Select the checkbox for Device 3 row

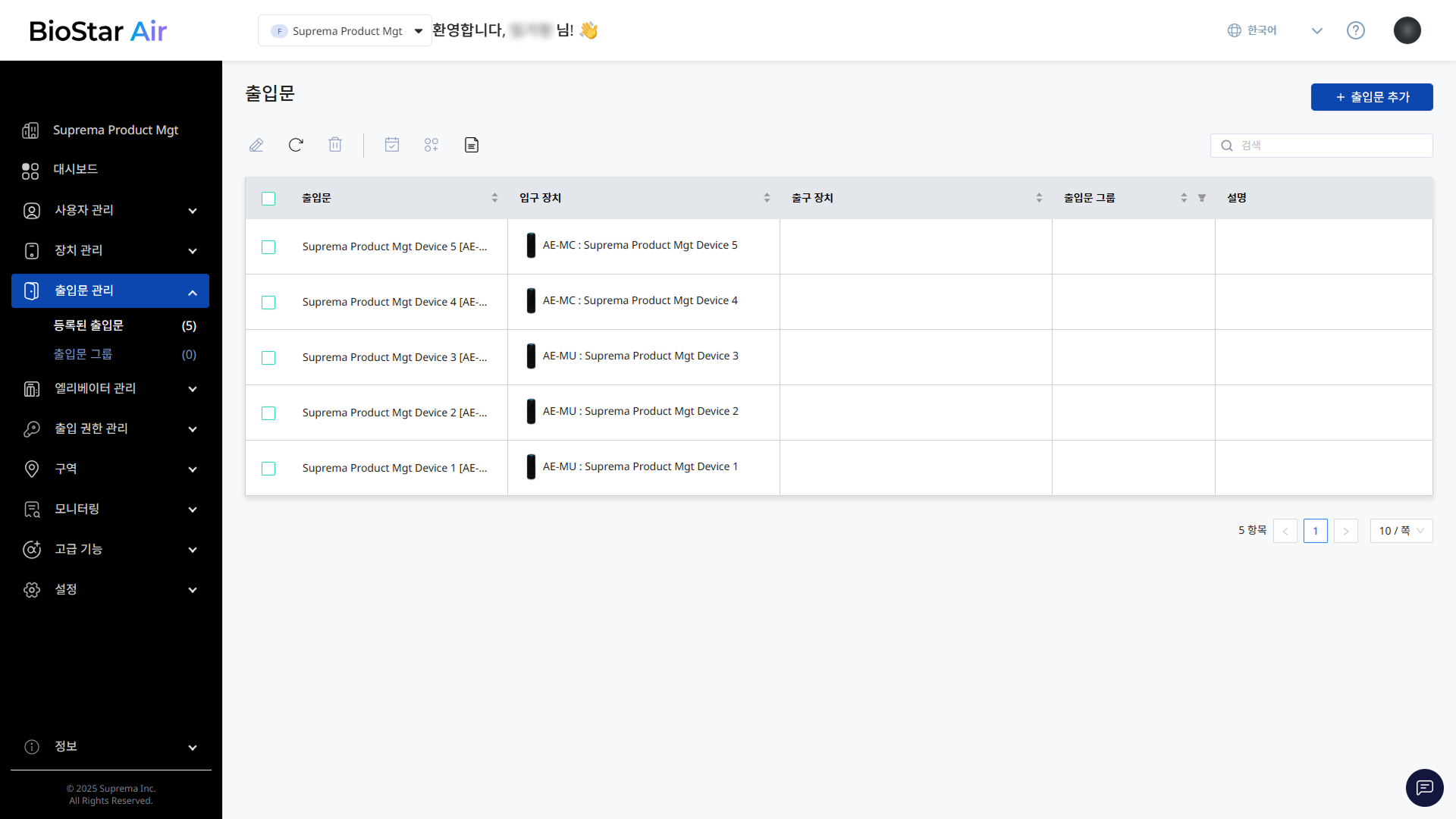tap(268, 358)
